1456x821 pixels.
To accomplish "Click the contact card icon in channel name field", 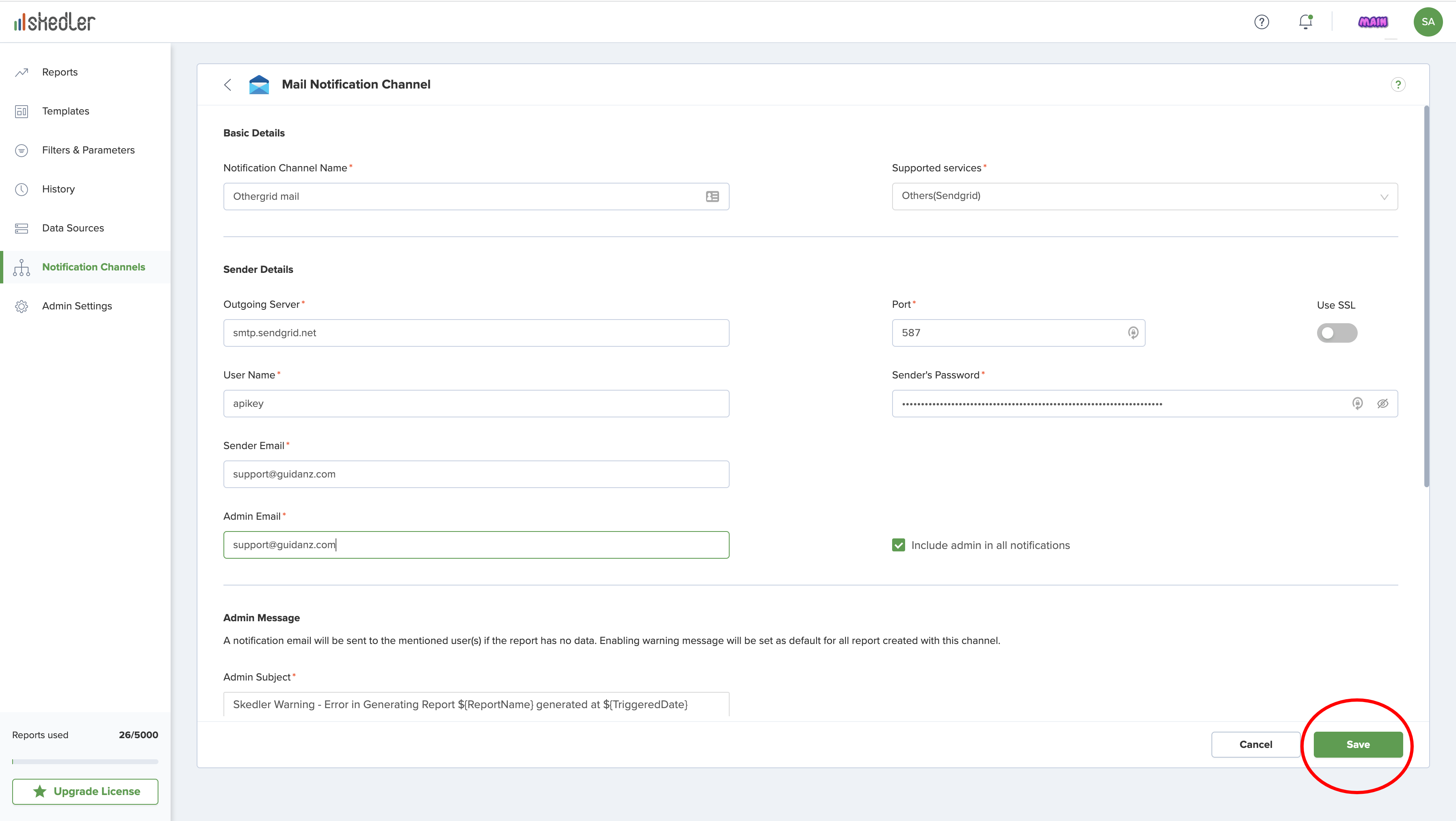I will [712, 197].
